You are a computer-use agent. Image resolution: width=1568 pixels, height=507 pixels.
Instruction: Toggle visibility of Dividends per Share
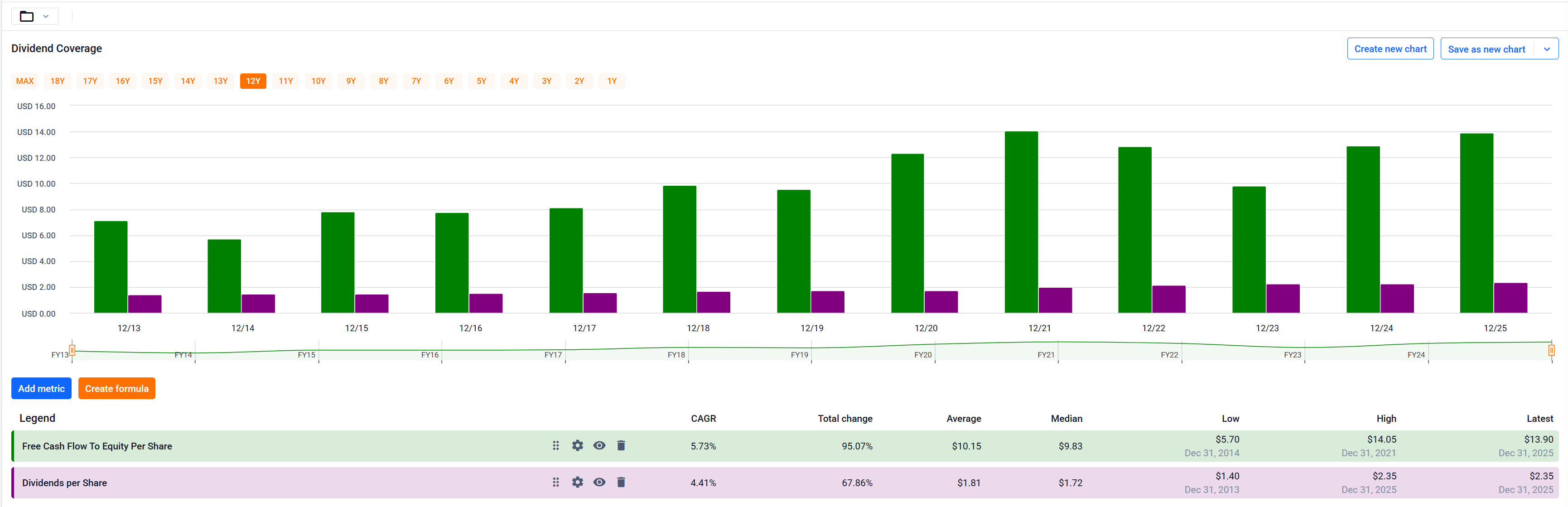coord(599,482)
